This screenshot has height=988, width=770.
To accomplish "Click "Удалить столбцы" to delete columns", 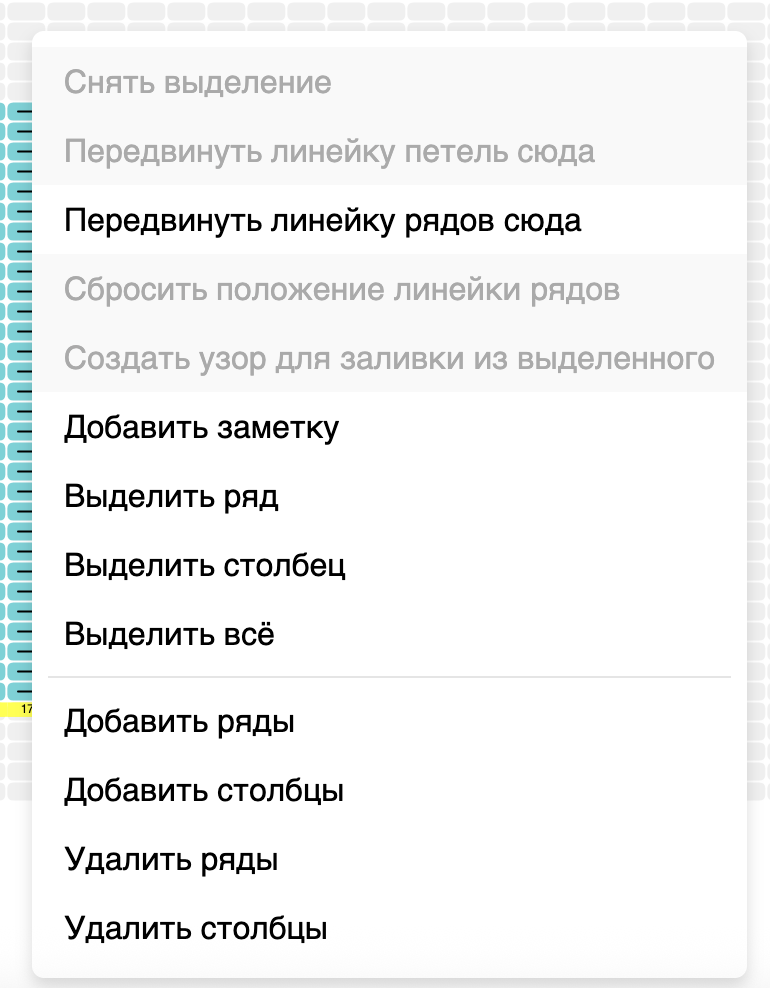I will [x=197, y=928].
